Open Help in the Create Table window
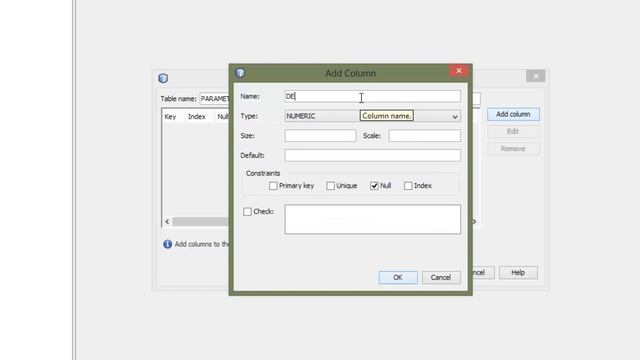Screen dimensions: 640x360 (518, 273)
